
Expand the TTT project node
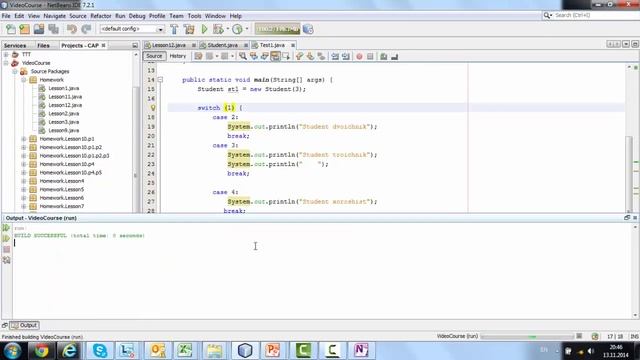[6, 54]
